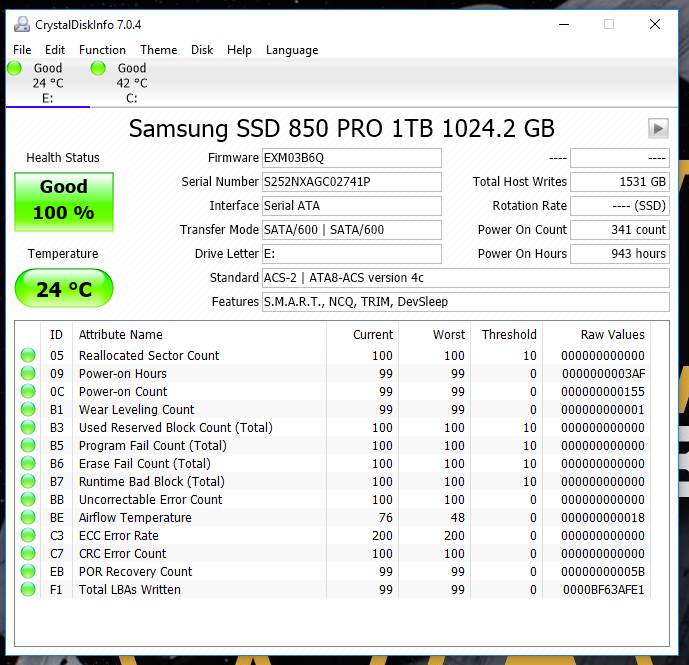Click the Threshold column header

coord(507,334)
